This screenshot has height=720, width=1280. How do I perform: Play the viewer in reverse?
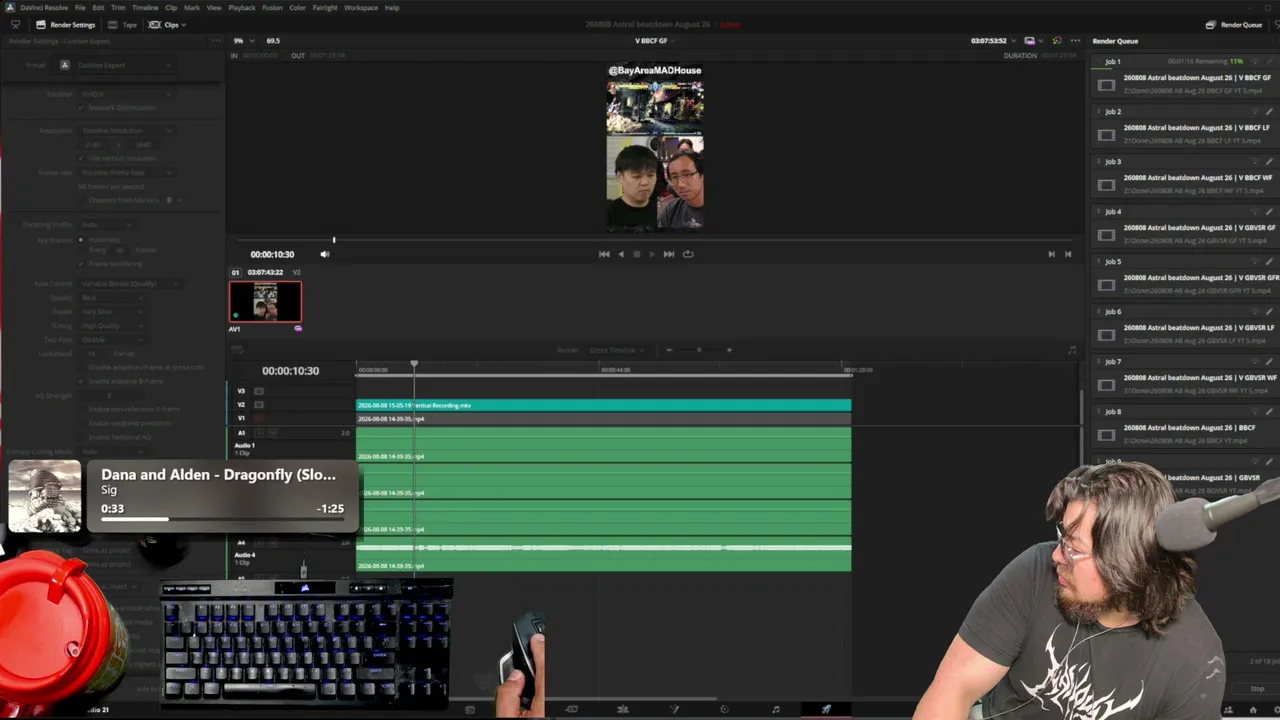621,254
